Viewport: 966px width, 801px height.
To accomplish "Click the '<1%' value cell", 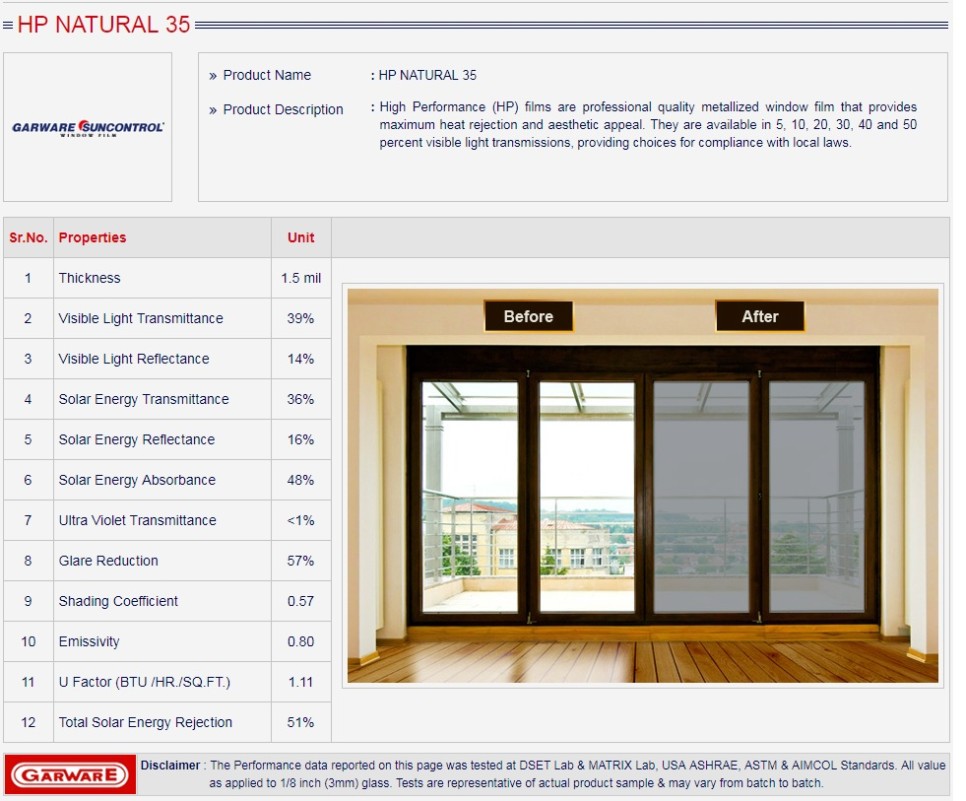I will (301, 520).
